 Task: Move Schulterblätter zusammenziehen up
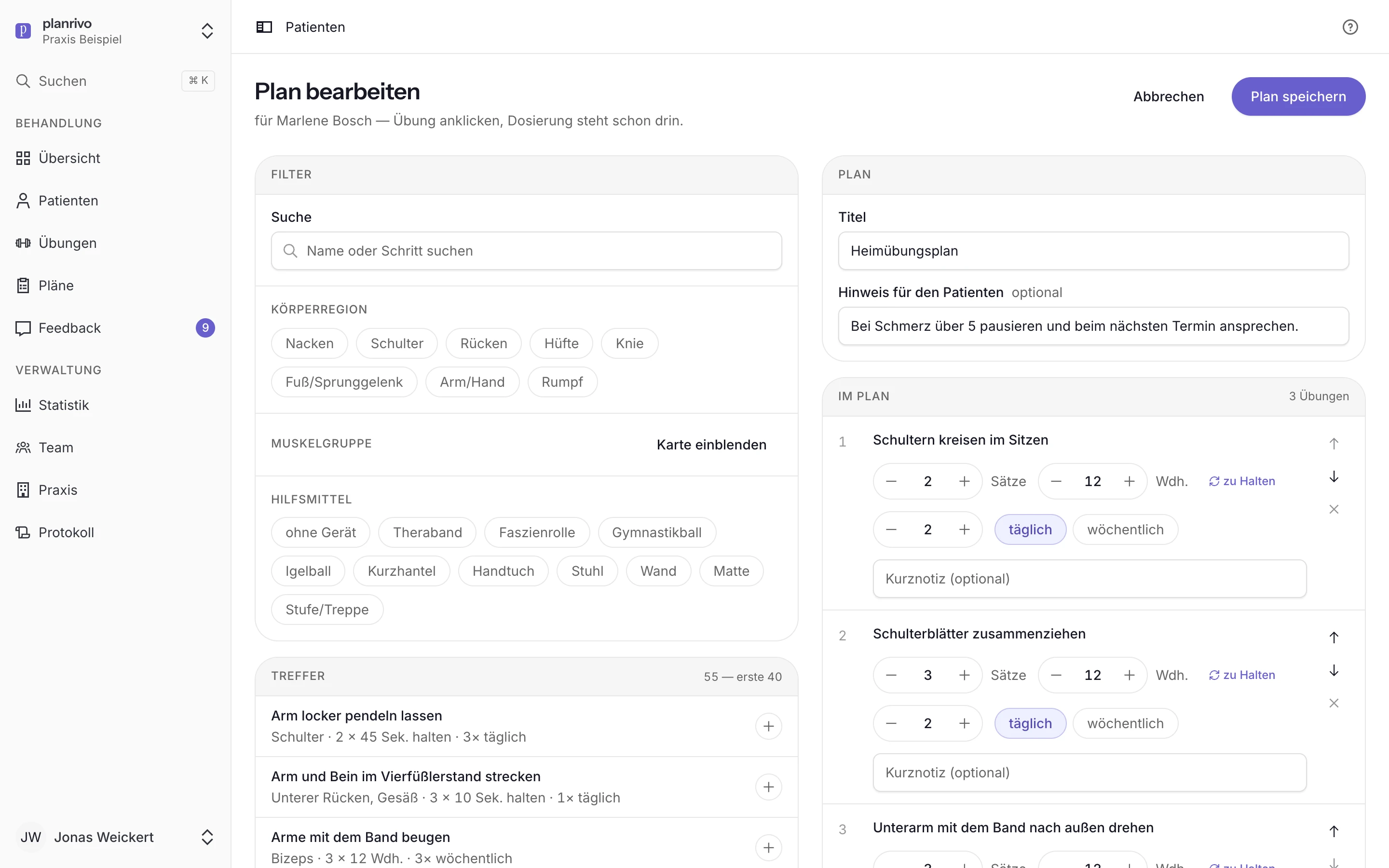point(1334,637)
